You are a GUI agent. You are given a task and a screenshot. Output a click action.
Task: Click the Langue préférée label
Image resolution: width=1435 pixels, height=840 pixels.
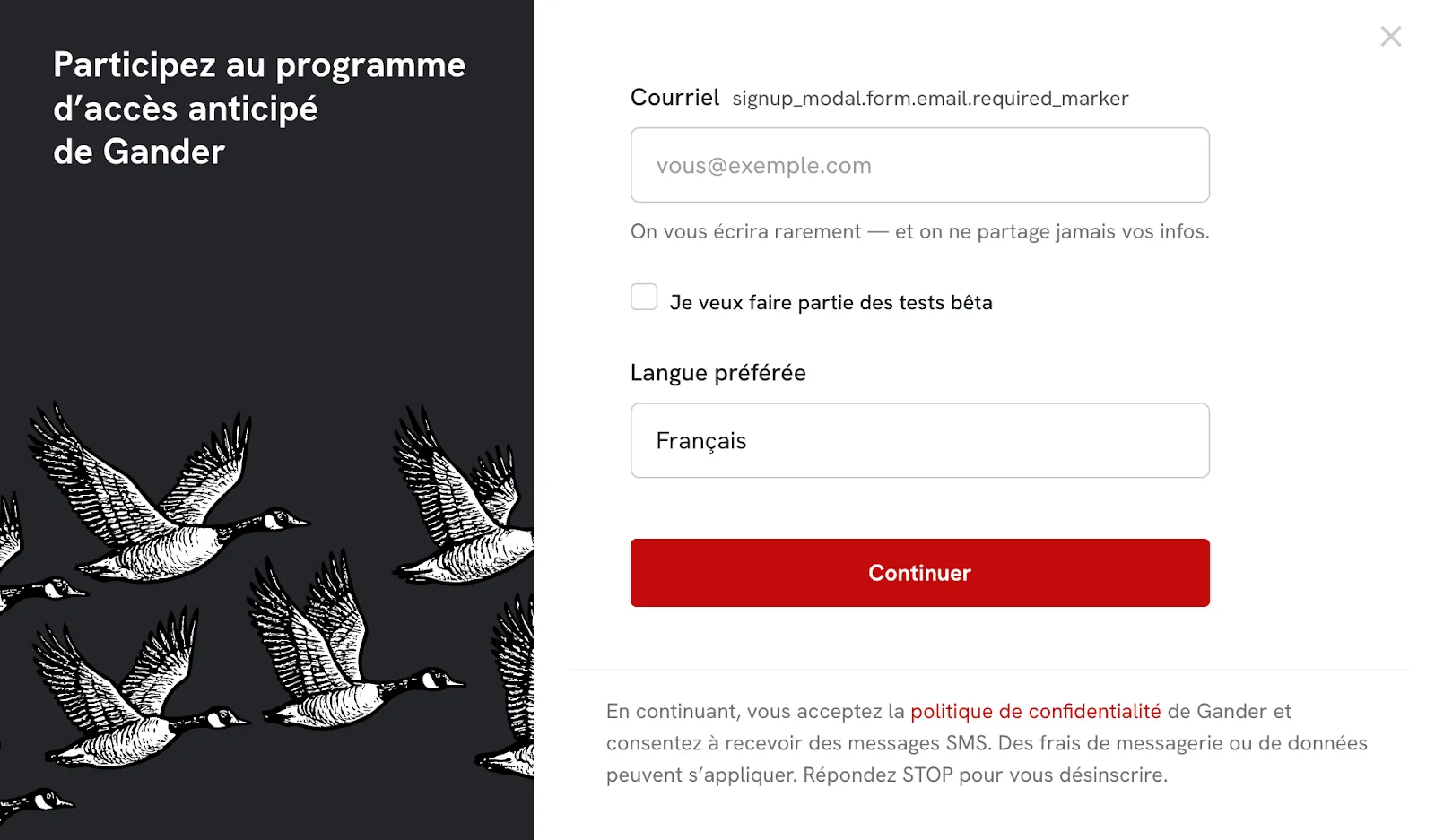[x=717, y=373]
